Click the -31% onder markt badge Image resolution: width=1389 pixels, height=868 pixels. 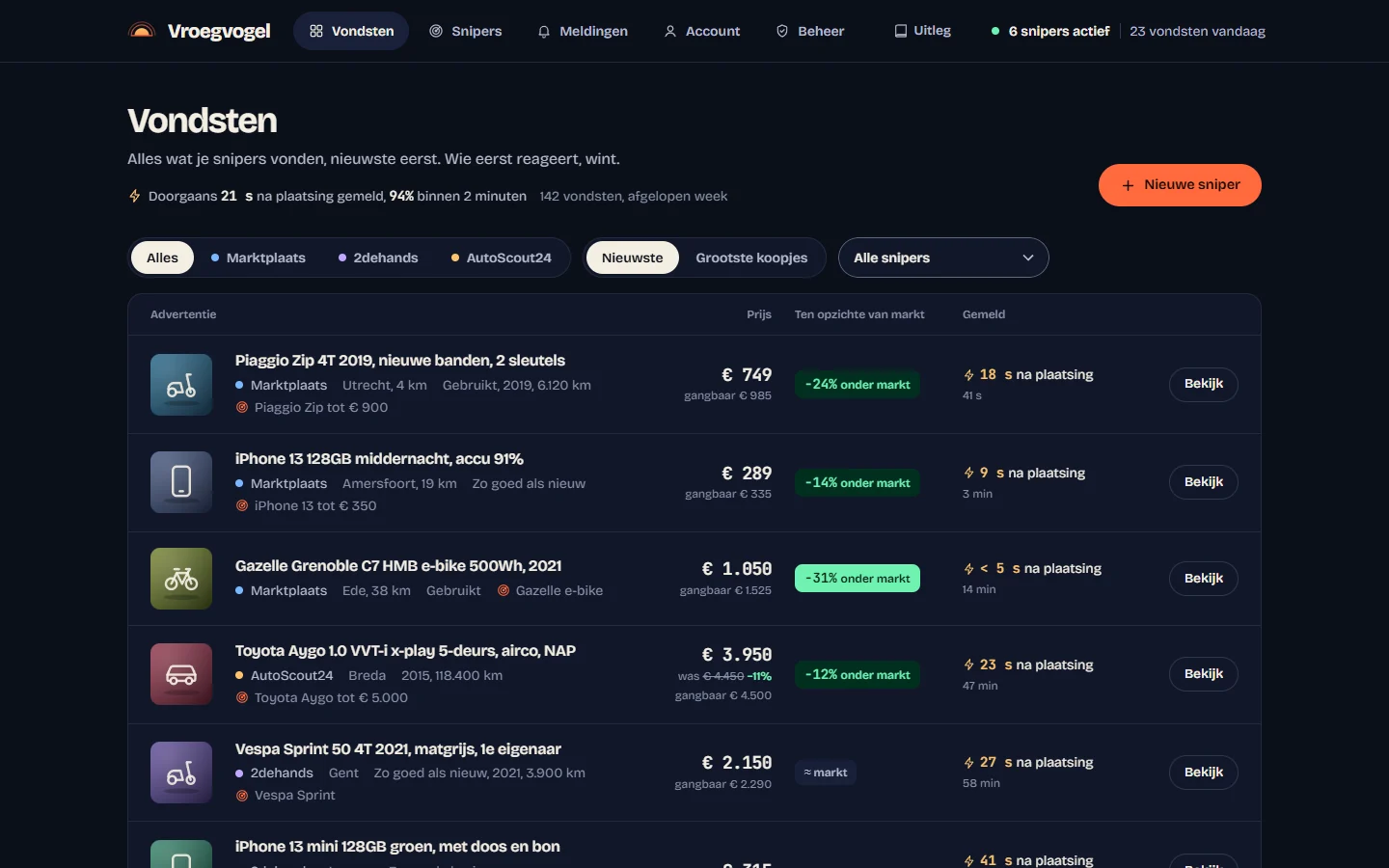pos(858,579)
